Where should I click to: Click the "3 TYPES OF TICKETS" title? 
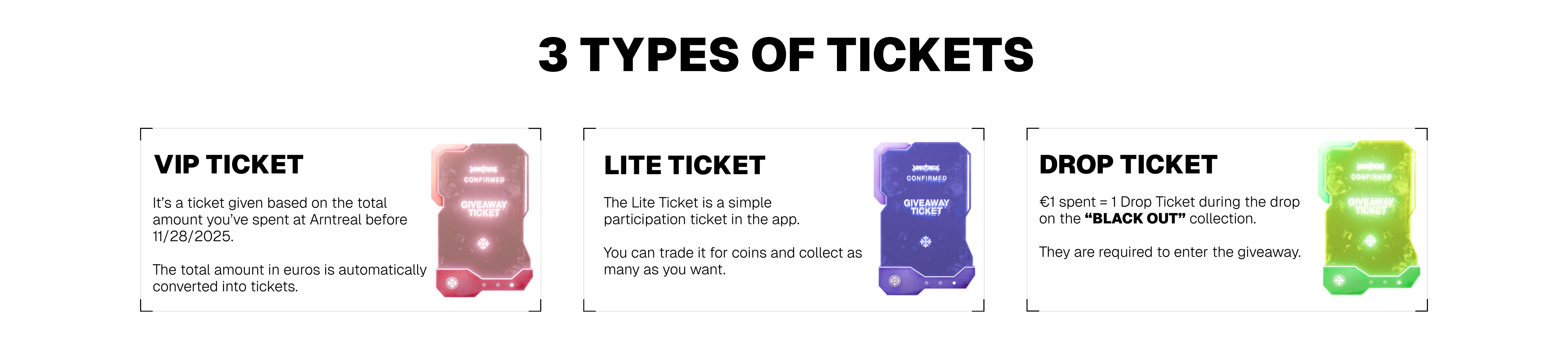[x=786, y=55]
